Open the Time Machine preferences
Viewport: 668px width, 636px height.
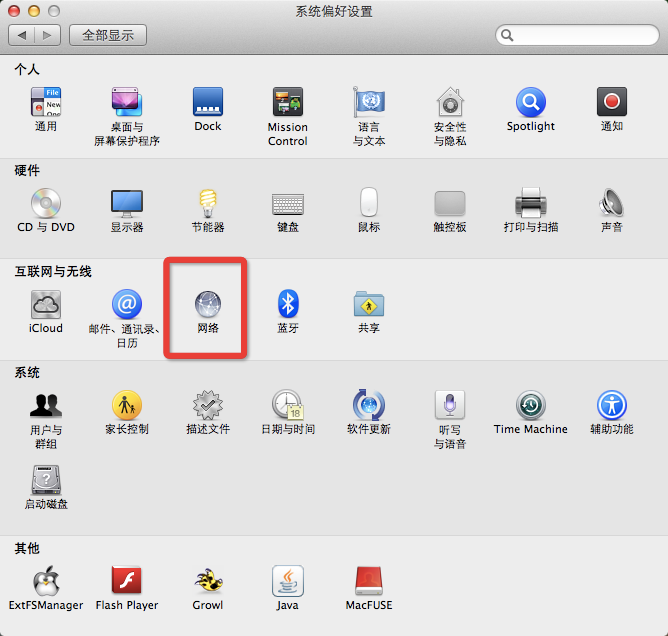[x=530, y=406]
